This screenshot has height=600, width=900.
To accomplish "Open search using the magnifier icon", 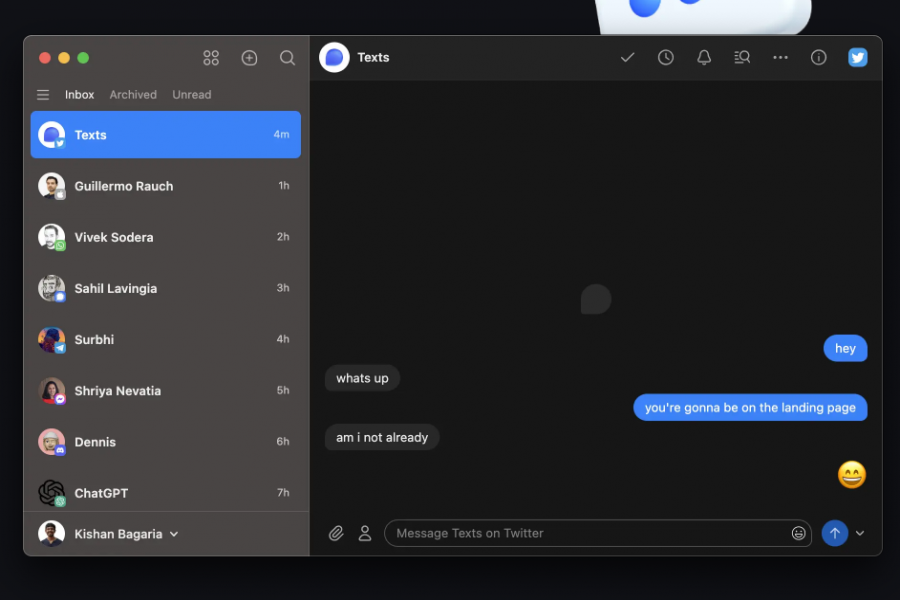I will coord(287,58).
